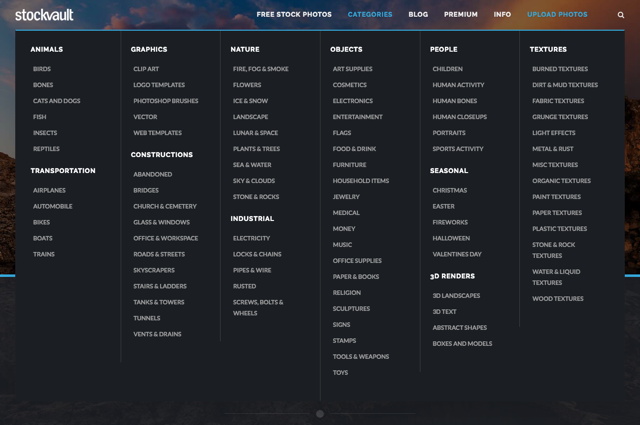This screenshot has height=425, width=640.
Task: Choose the Household Items category
Action: (x=361, y=181)
